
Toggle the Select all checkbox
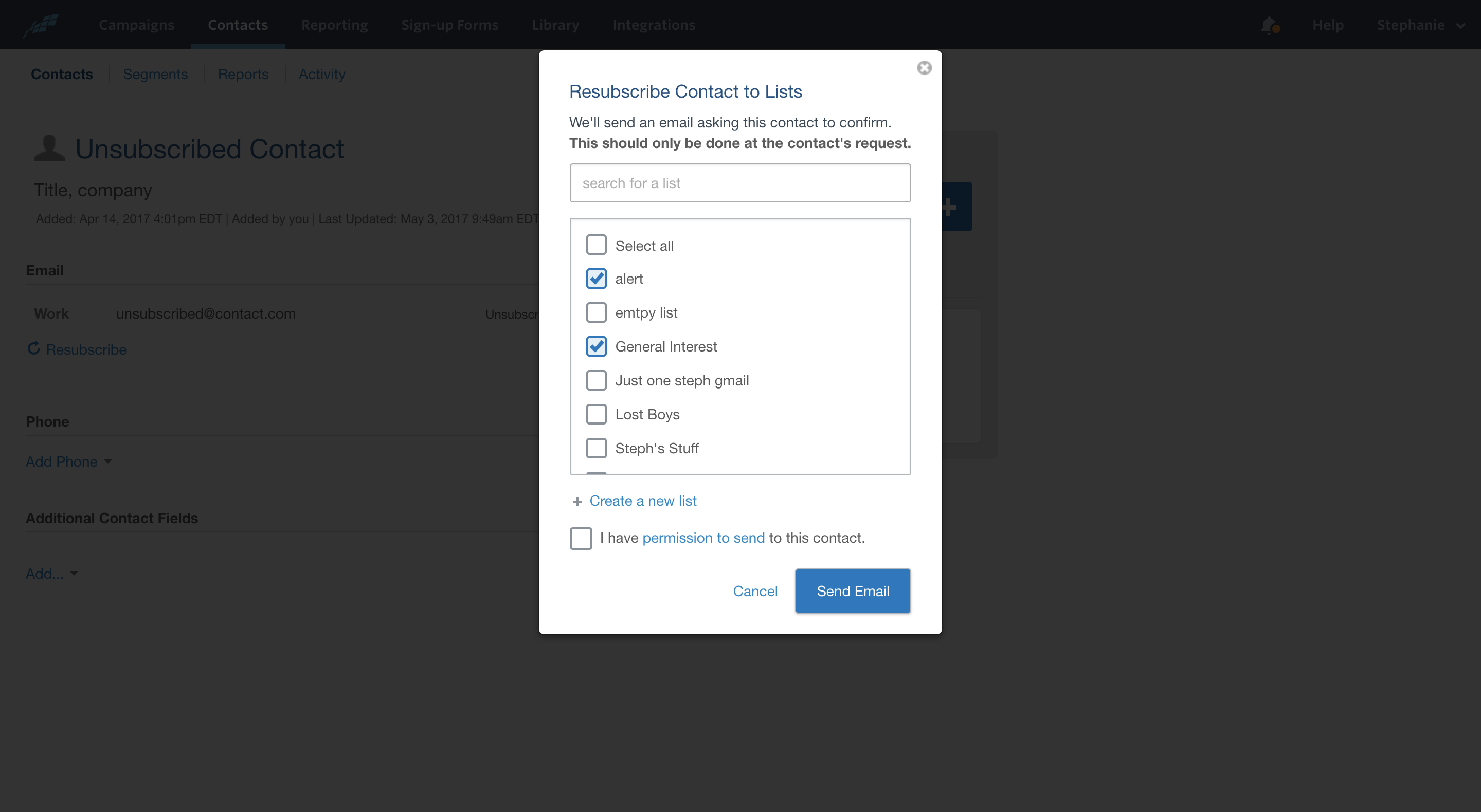pos(596,245)
